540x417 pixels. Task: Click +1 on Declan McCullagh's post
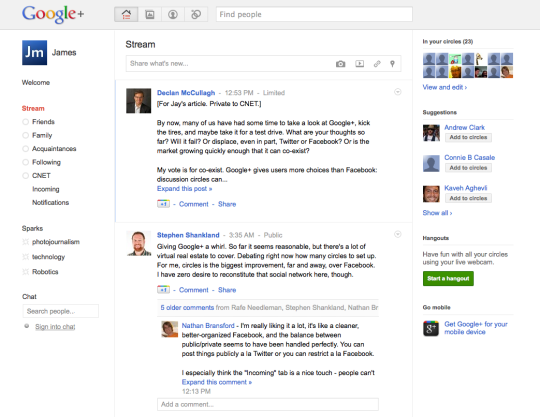coord(163,204)
